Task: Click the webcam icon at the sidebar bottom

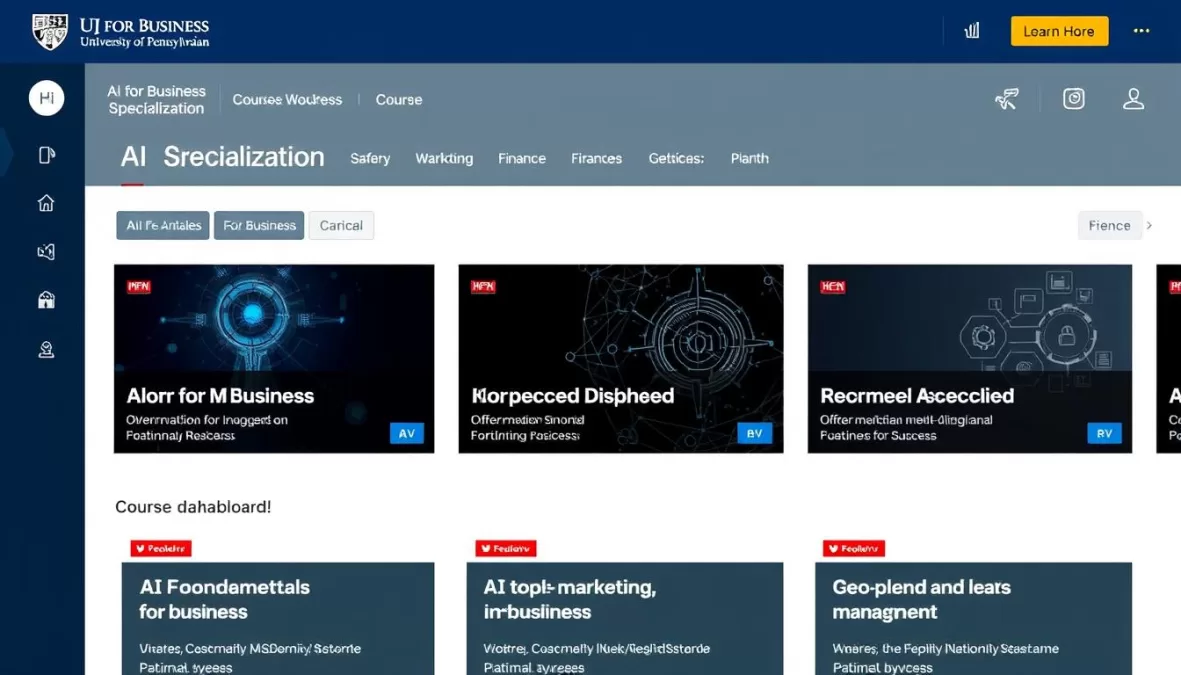Action: (46, 348)
